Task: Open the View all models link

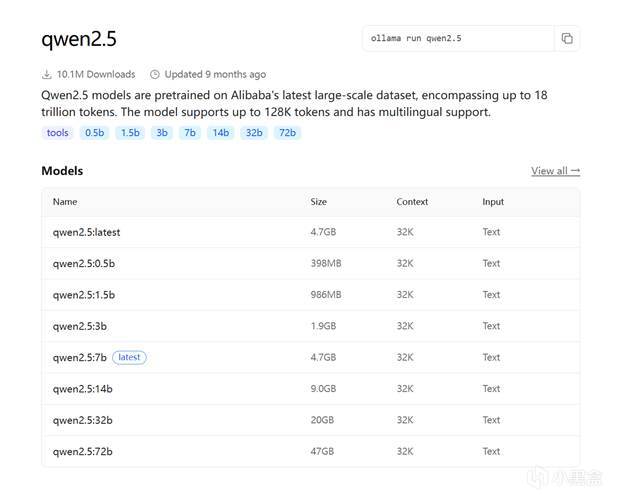Action: [x=555, y=171]
